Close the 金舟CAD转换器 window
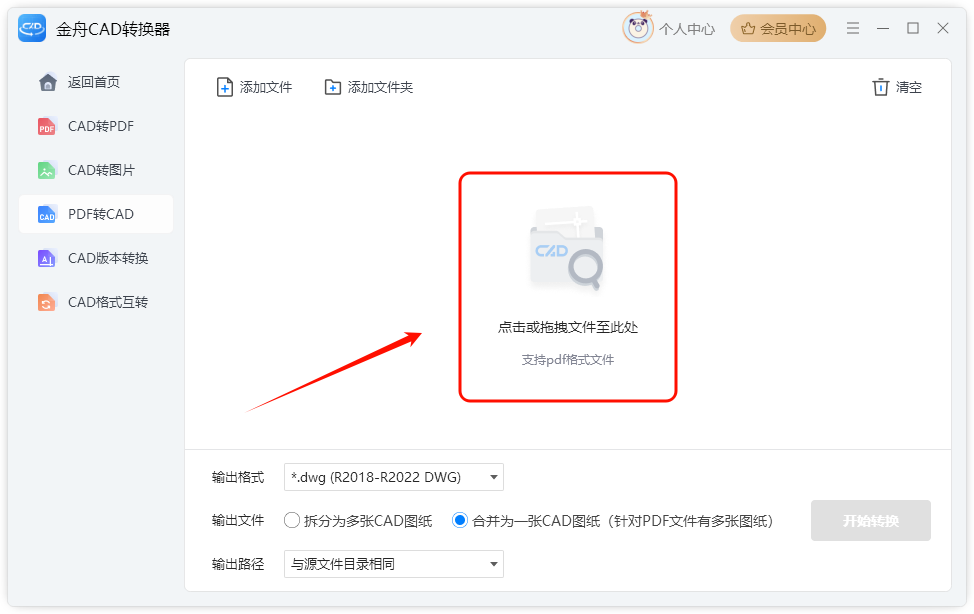 943,28
